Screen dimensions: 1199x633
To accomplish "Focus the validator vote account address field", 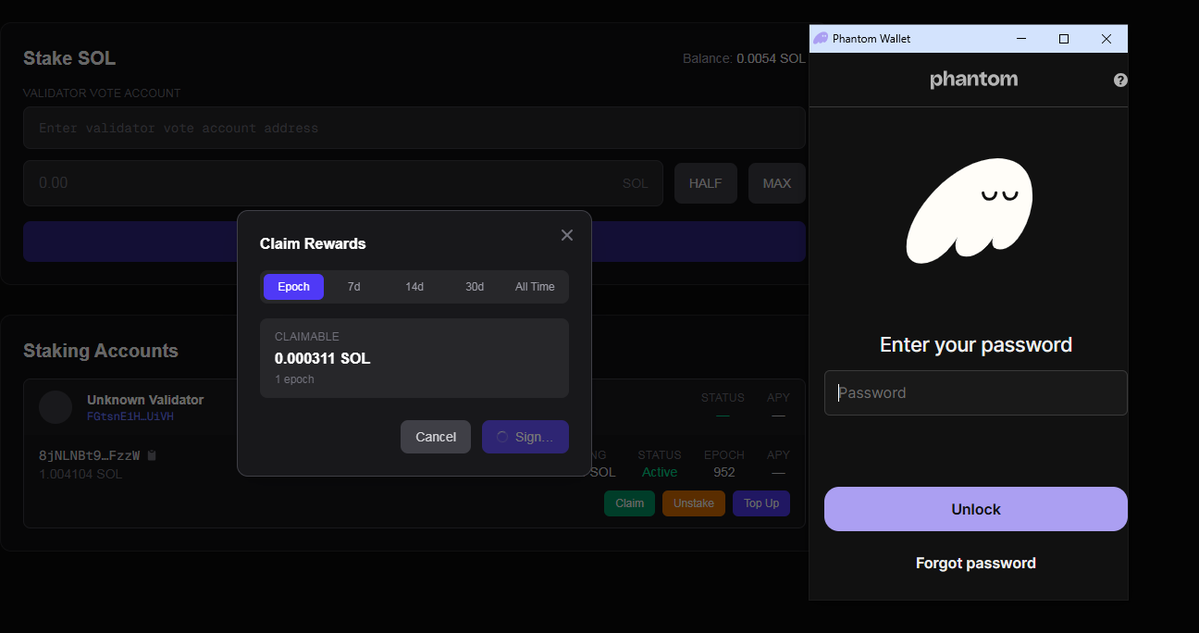I will 414,128.
